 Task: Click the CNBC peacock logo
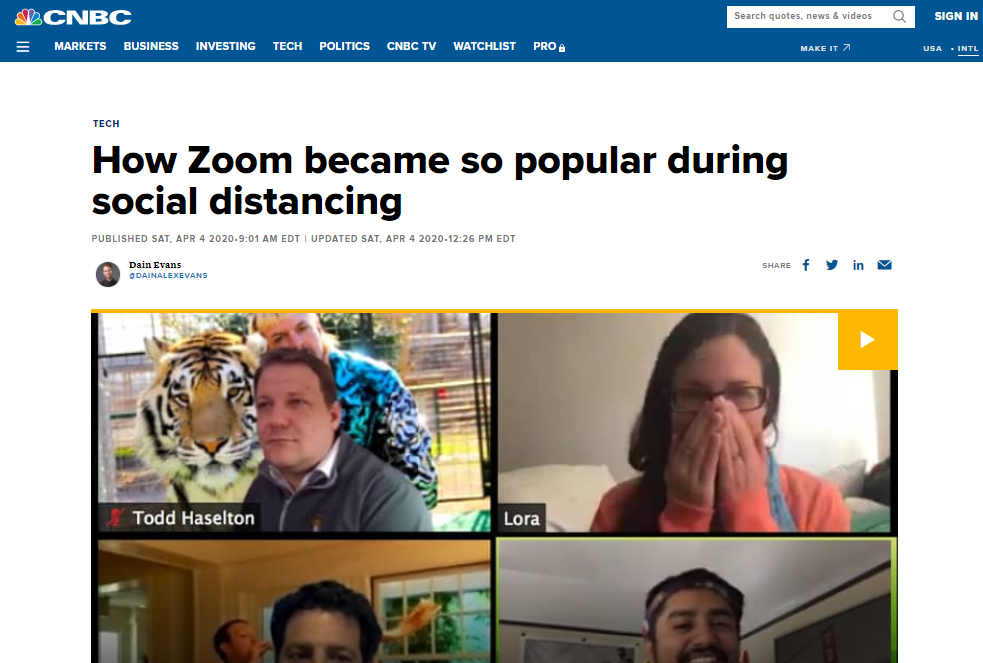coord(73,17)
